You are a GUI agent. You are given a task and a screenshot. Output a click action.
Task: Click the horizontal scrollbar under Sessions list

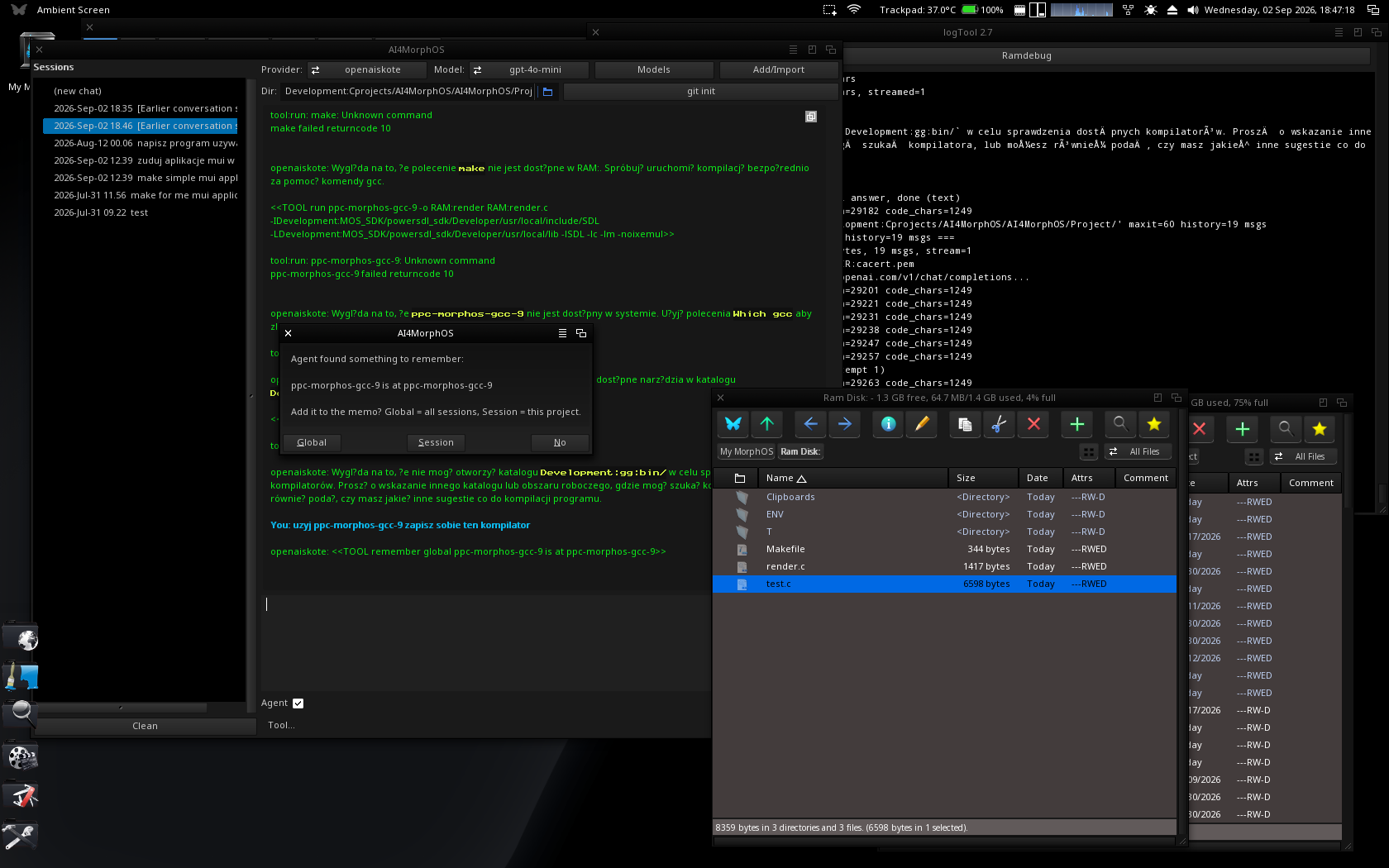tap(121, 708)
